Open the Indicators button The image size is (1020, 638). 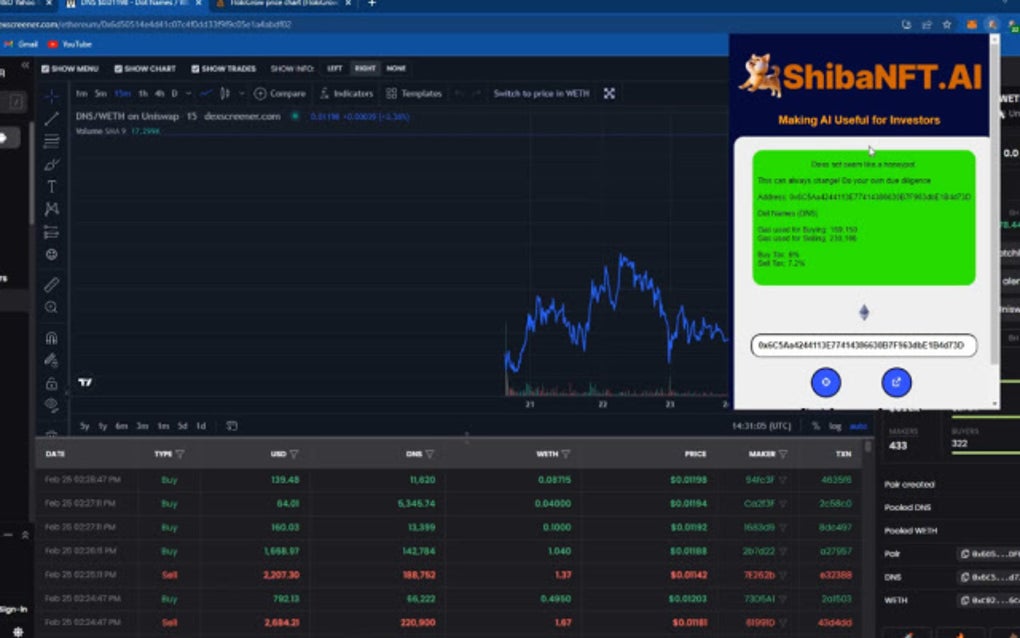346,94
